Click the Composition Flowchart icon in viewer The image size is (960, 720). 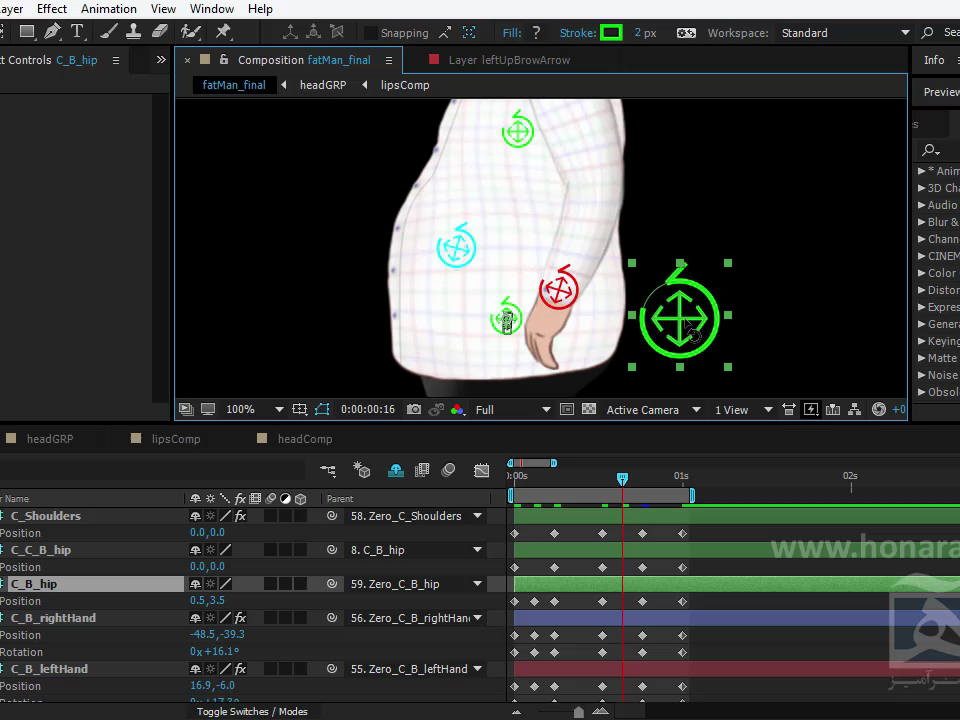pyautogui.click(x=855, y=409)
